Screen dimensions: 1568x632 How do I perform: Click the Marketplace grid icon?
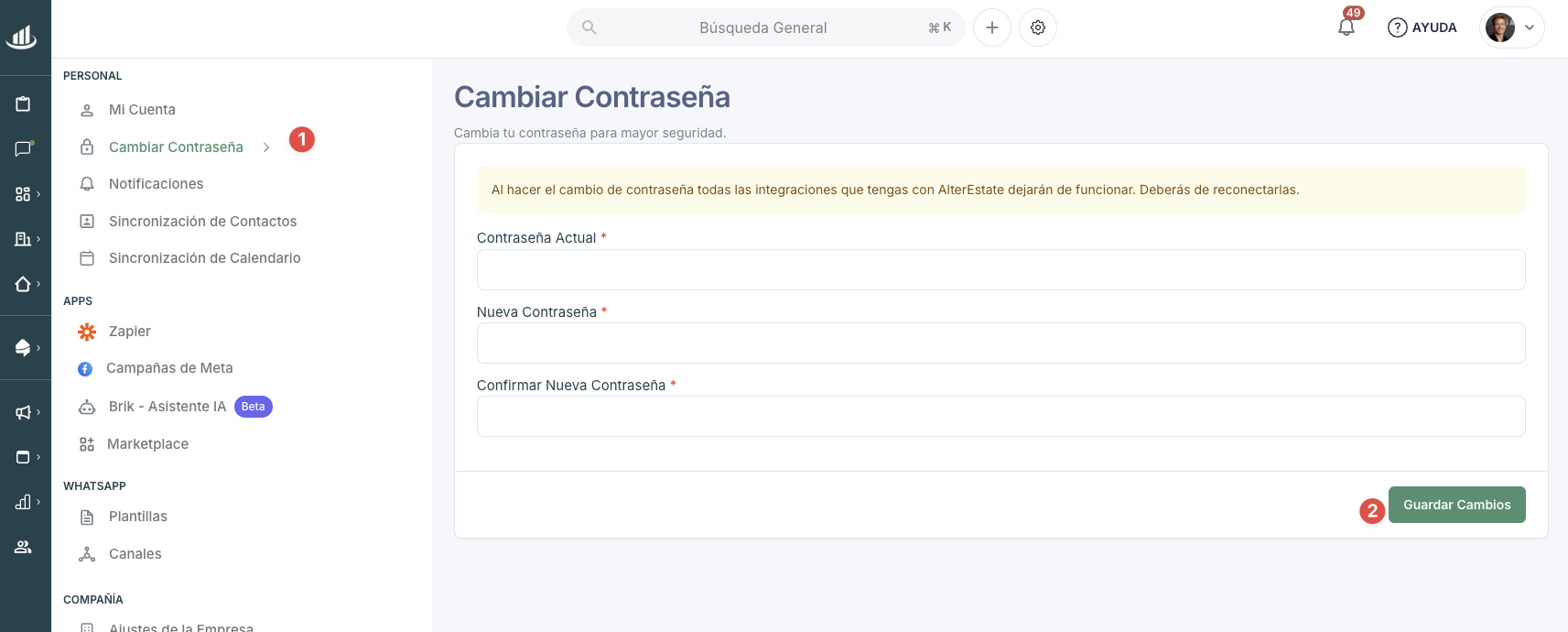87,444
